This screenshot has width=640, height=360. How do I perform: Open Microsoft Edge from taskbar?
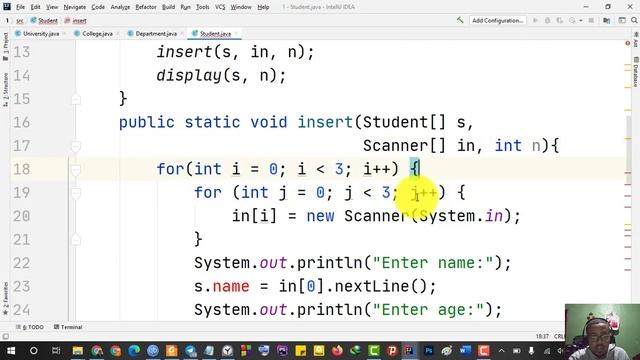[134, 351]
